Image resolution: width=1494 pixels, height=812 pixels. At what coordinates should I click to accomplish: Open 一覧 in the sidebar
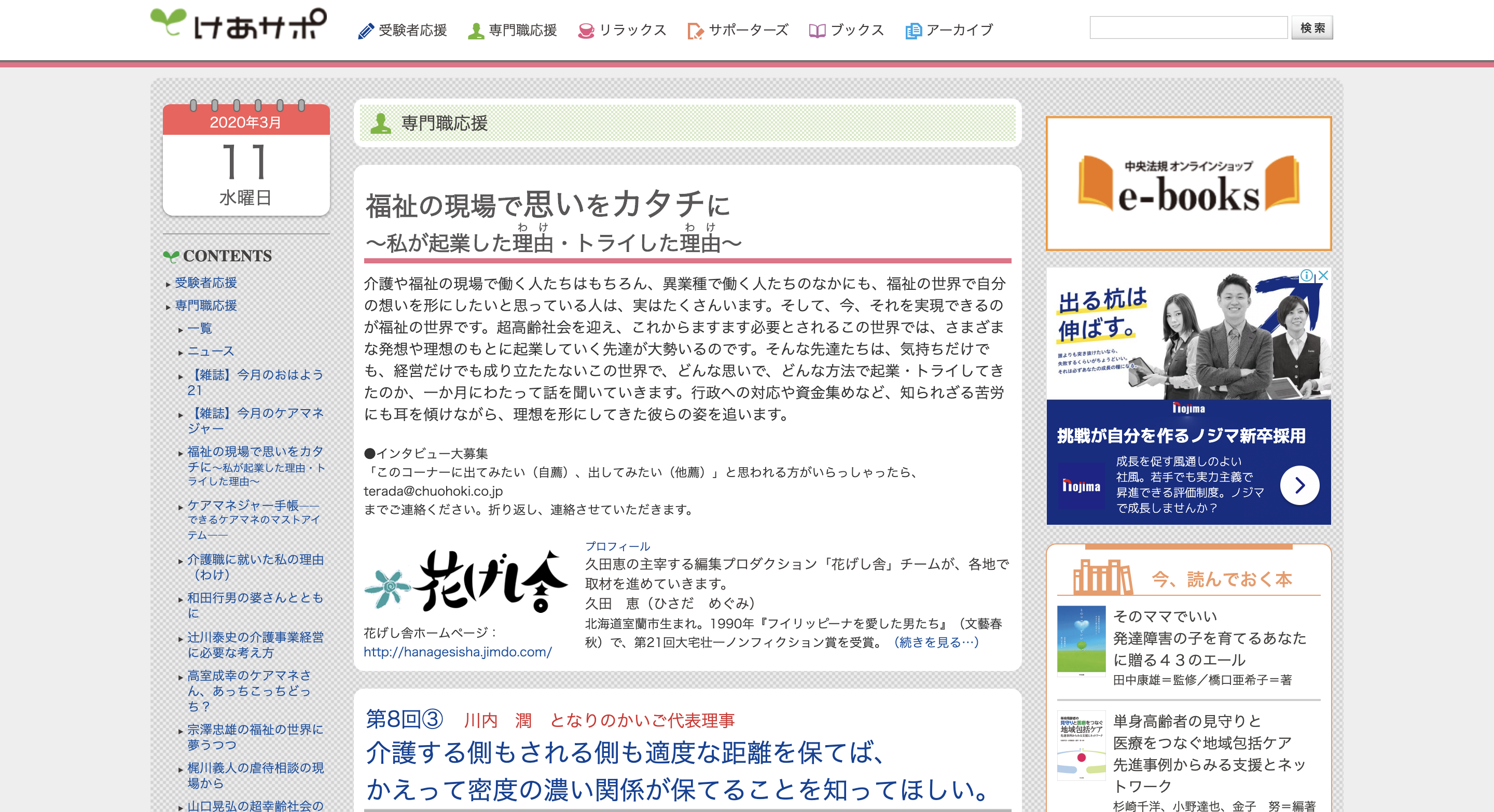pyautogui.click(x=200, y=329)
